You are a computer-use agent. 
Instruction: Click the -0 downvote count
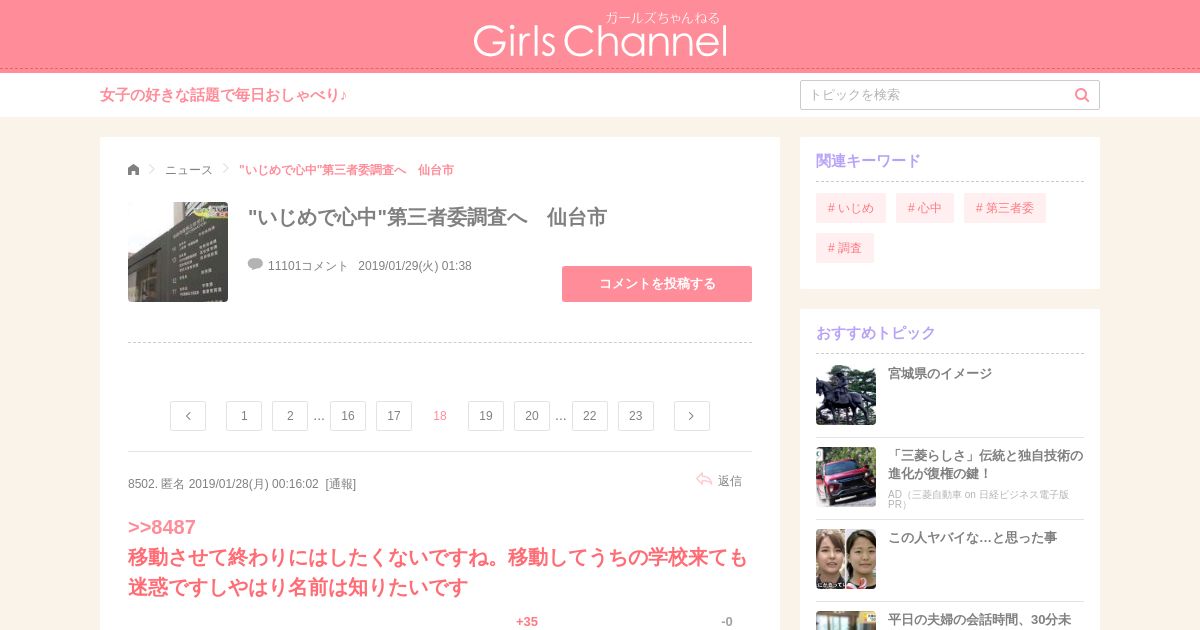click(x=727, y=622)
